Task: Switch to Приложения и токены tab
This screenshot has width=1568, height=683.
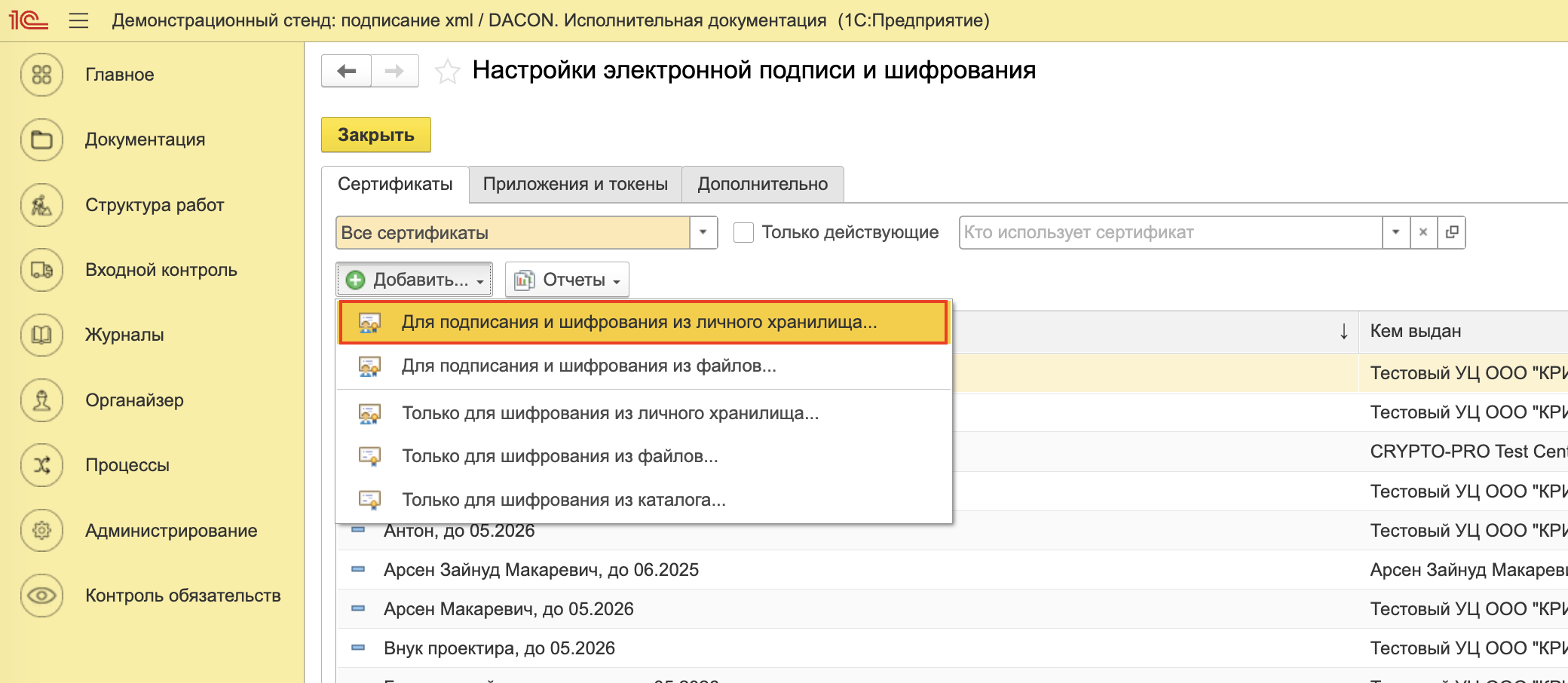Action: coord(575,184)
